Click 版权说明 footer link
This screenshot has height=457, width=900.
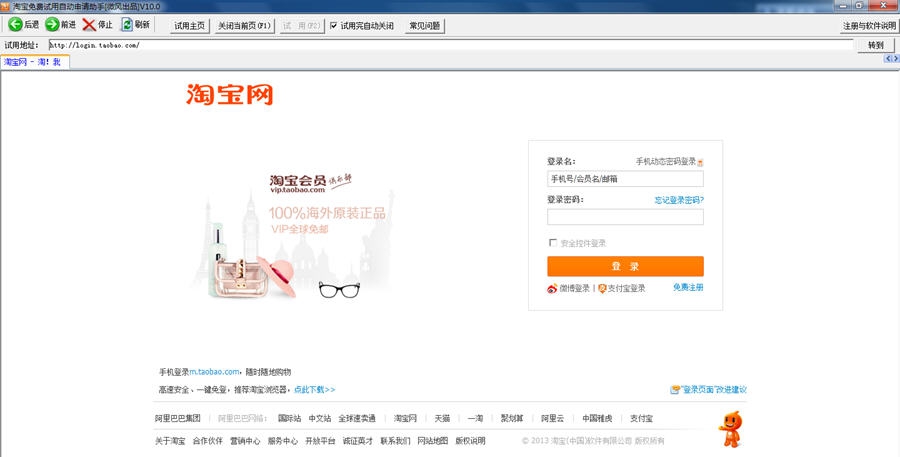pos(470,441)
